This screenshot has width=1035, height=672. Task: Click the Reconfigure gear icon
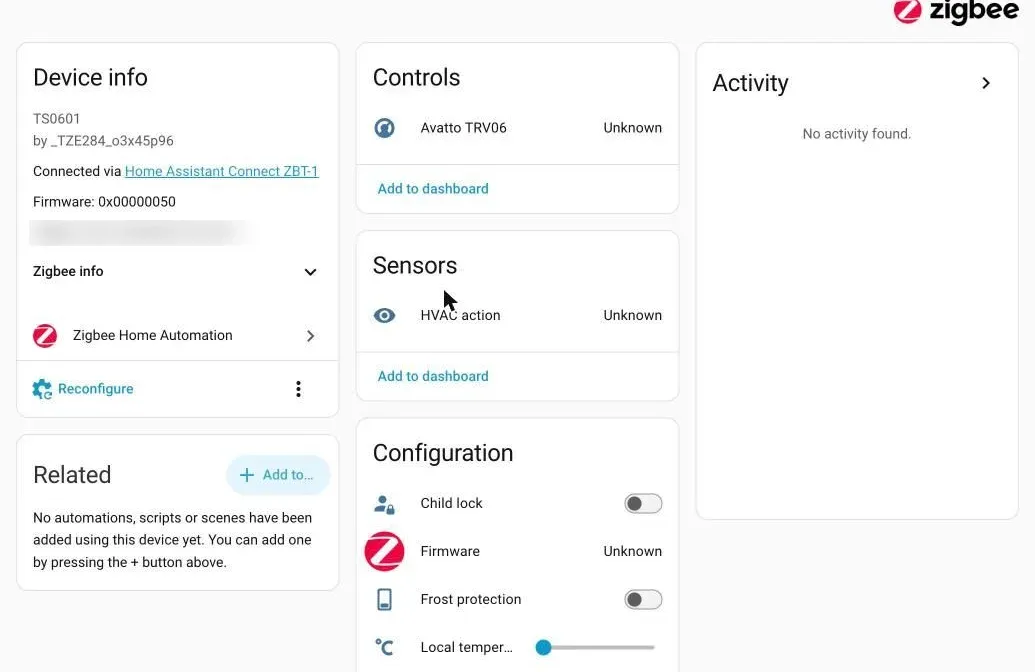pos(42,389)
